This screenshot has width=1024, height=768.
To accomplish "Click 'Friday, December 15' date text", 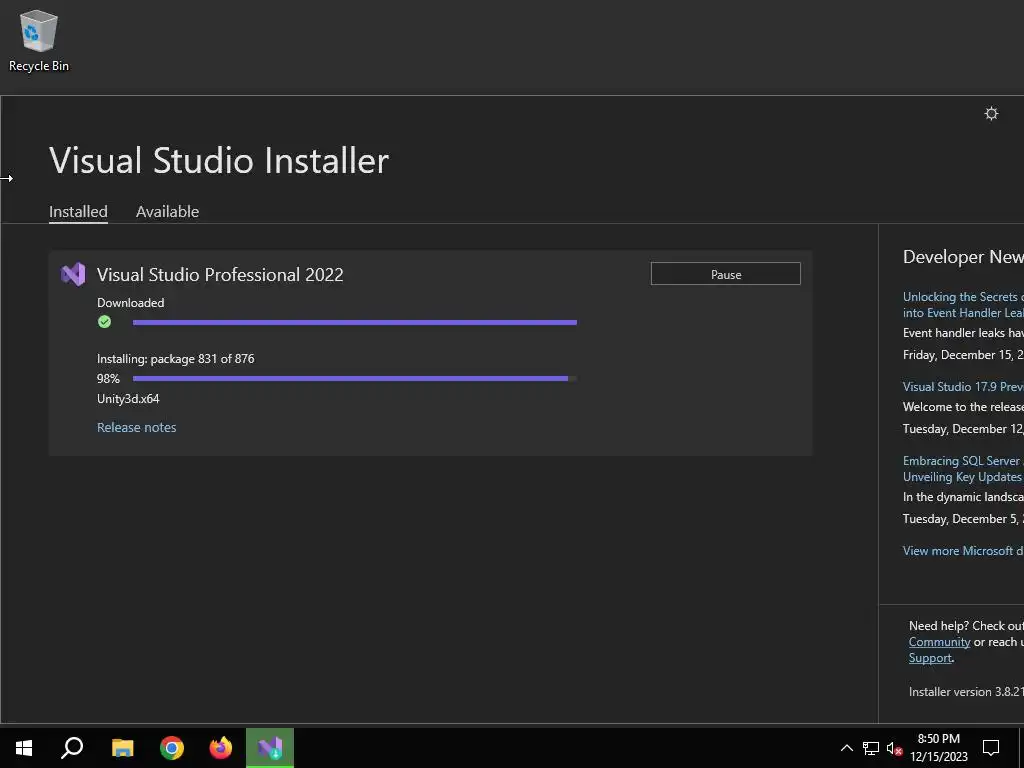I will click(x=963, y=355).
